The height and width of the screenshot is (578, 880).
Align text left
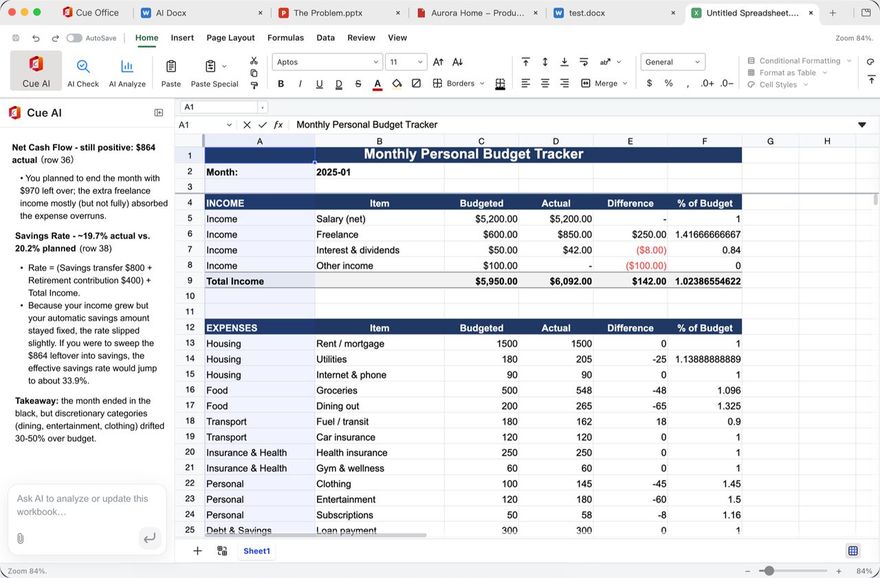click(x=525, y=83)
